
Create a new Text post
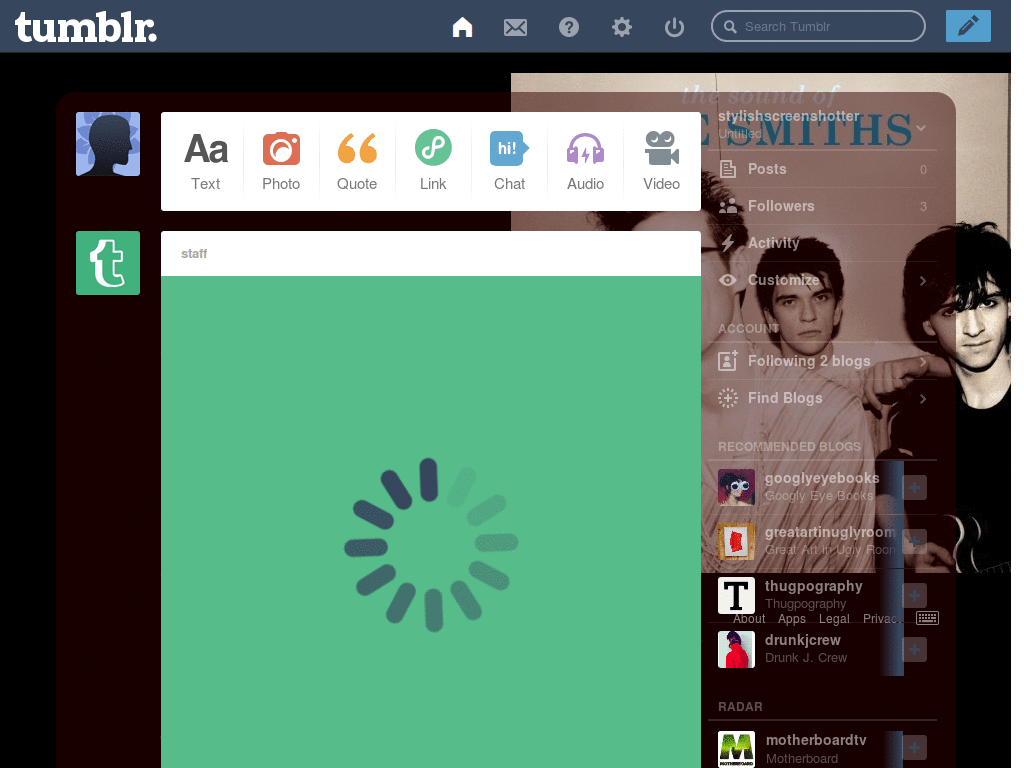pyautogui.click(x=206, y=161)
